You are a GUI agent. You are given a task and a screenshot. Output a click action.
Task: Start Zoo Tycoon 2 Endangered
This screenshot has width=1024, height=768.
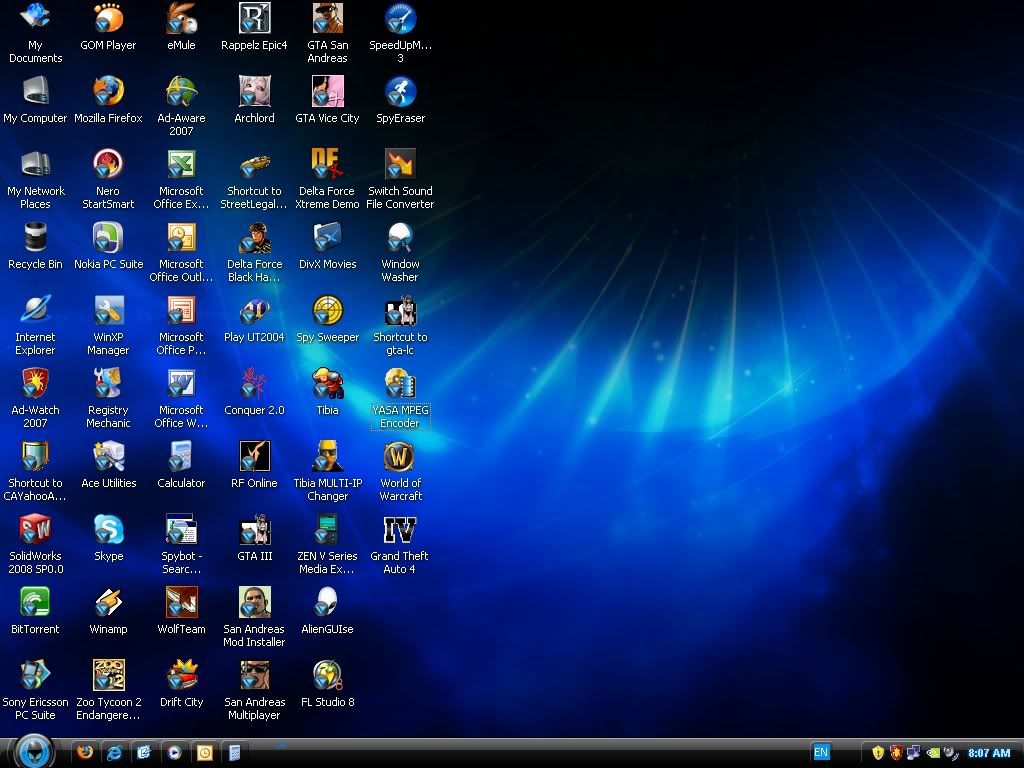click(x=108, y=682)
